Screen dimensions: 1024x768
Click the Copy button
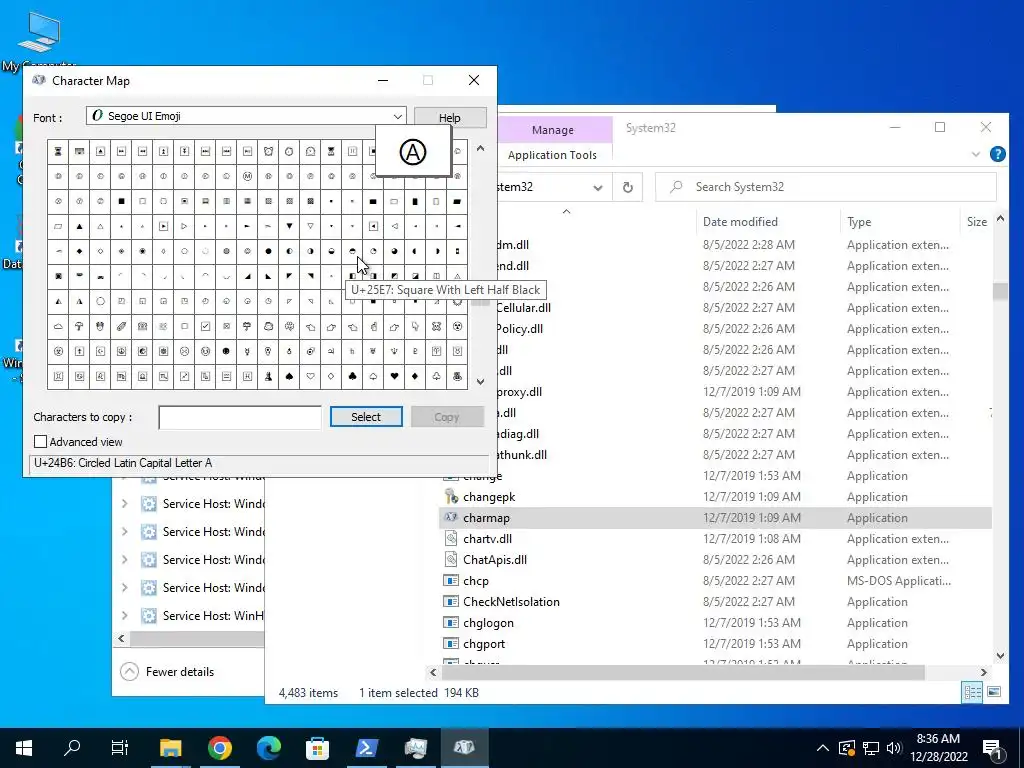(447, 417)
